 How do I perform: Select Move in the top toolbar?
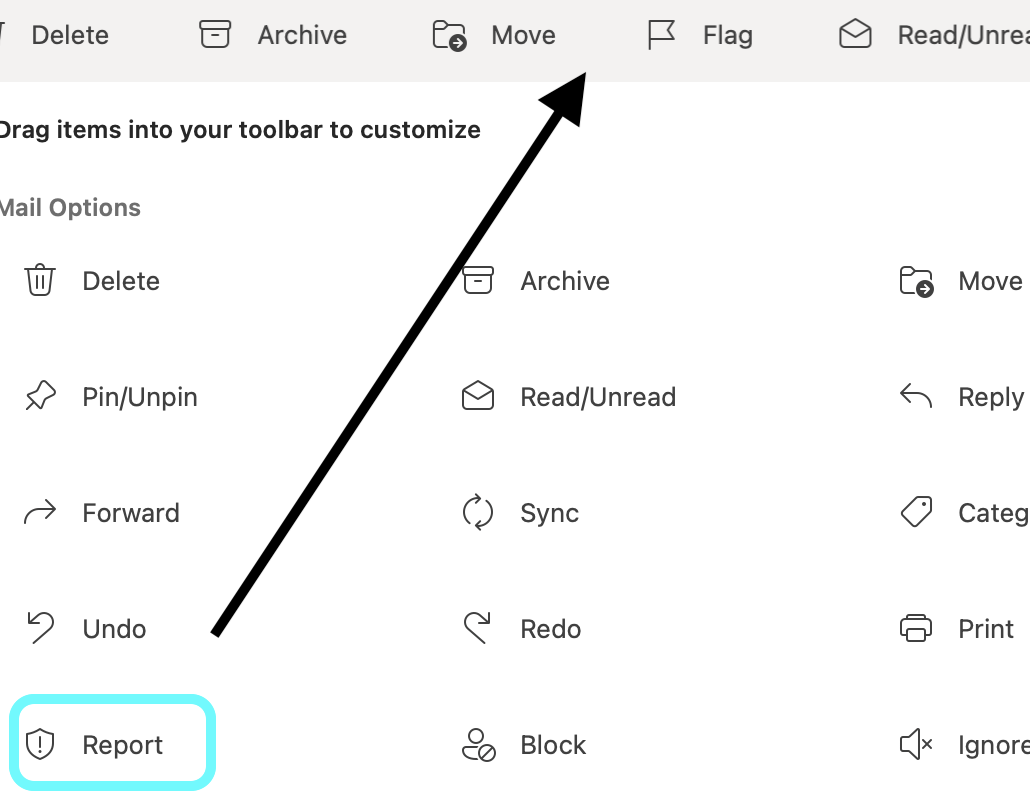click(x=494, y=35)
